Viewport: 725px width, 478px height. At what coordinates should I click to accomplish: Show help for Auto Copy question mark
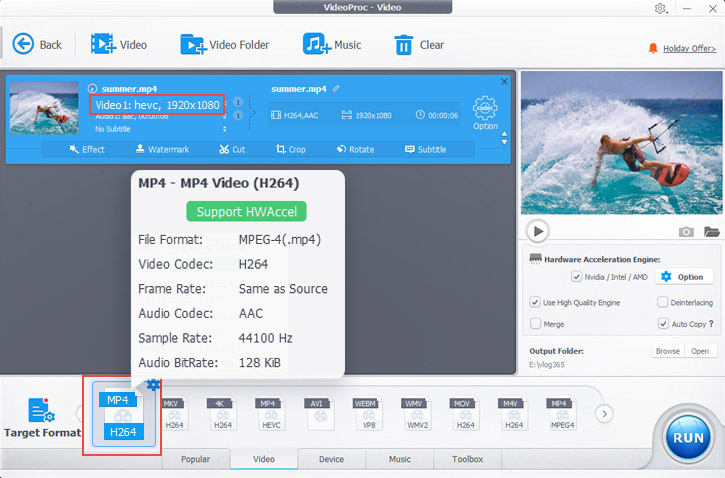(x=711, y=324)
